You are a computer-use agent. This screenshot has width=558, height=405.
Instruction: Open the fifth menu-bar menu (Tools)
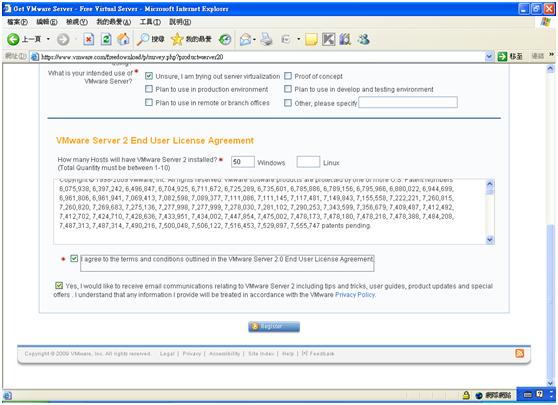point(150,22)
